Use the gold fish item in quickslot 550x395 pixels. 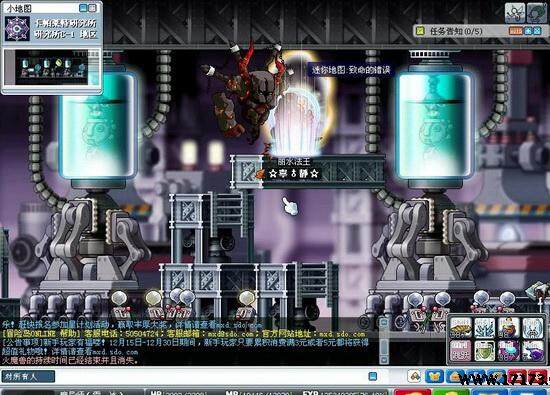pyautogui.click(x=461, y=328)
